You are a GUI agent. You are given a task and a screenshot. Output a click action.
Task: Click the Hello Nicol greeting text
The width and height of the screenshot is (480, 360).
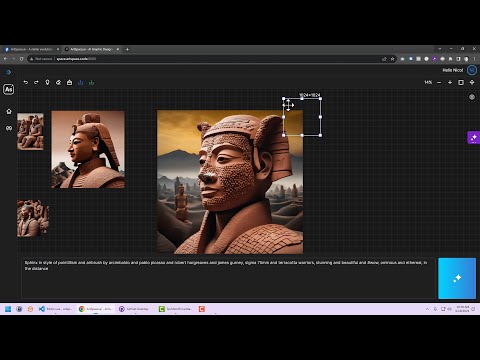click(x=453, y=70)
